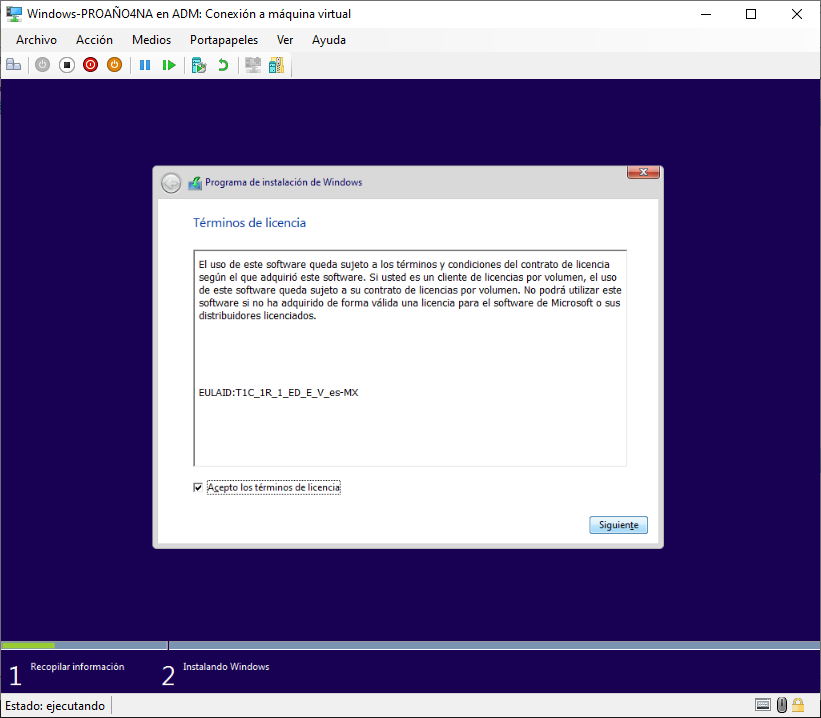Minimize the virtual machine connection window

pos(706,14)
